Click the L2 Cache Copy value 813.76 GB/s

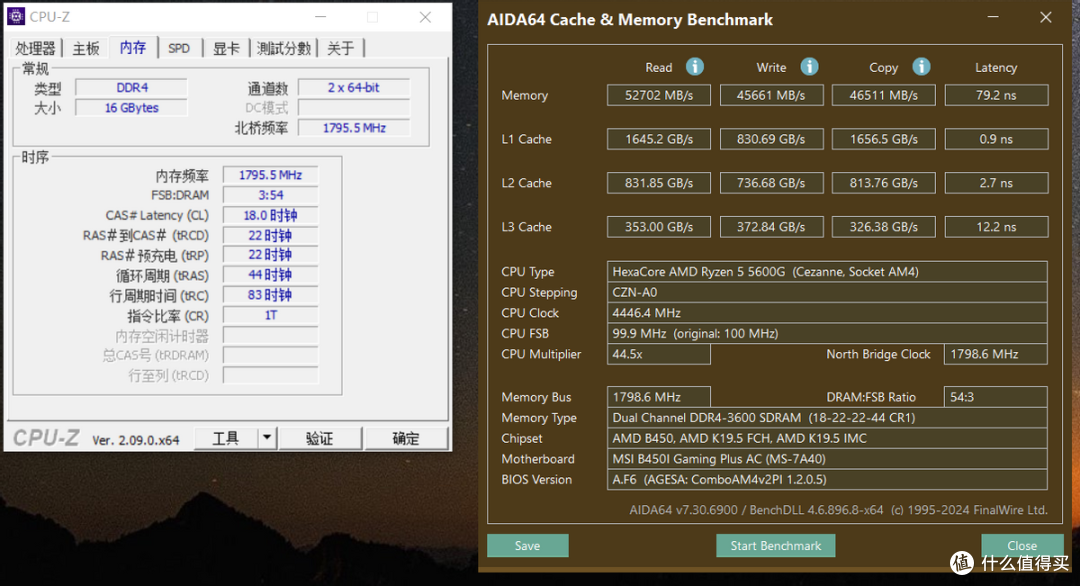(884, 183)
